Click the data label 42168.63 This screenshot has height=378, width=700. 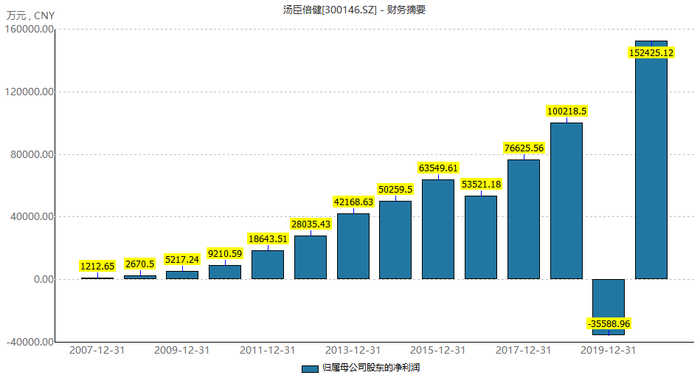tap(353, 202)
